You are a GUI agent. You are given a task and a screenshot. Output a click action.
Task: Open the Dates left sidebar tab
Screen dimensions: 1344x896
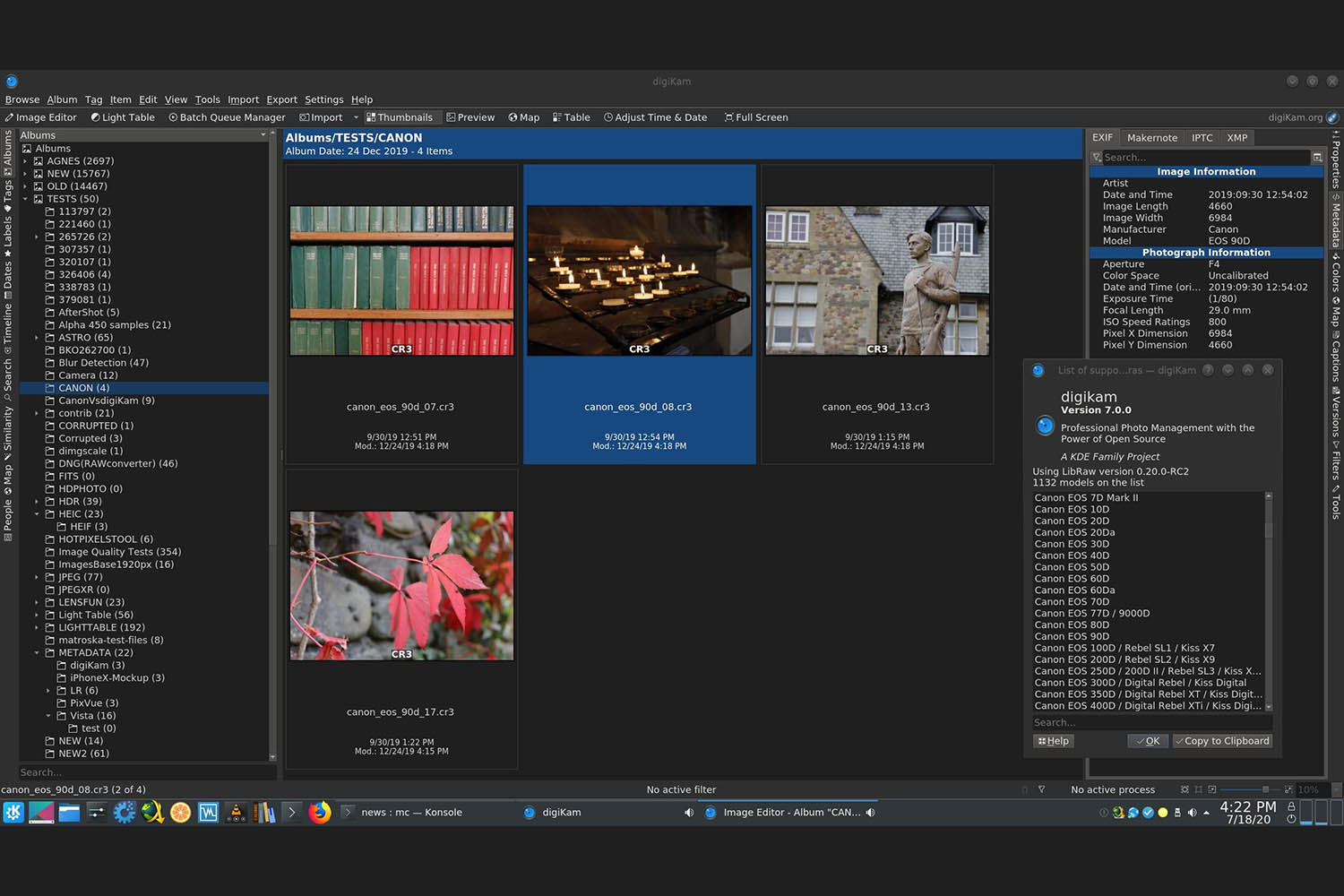(x=8, y=280)
